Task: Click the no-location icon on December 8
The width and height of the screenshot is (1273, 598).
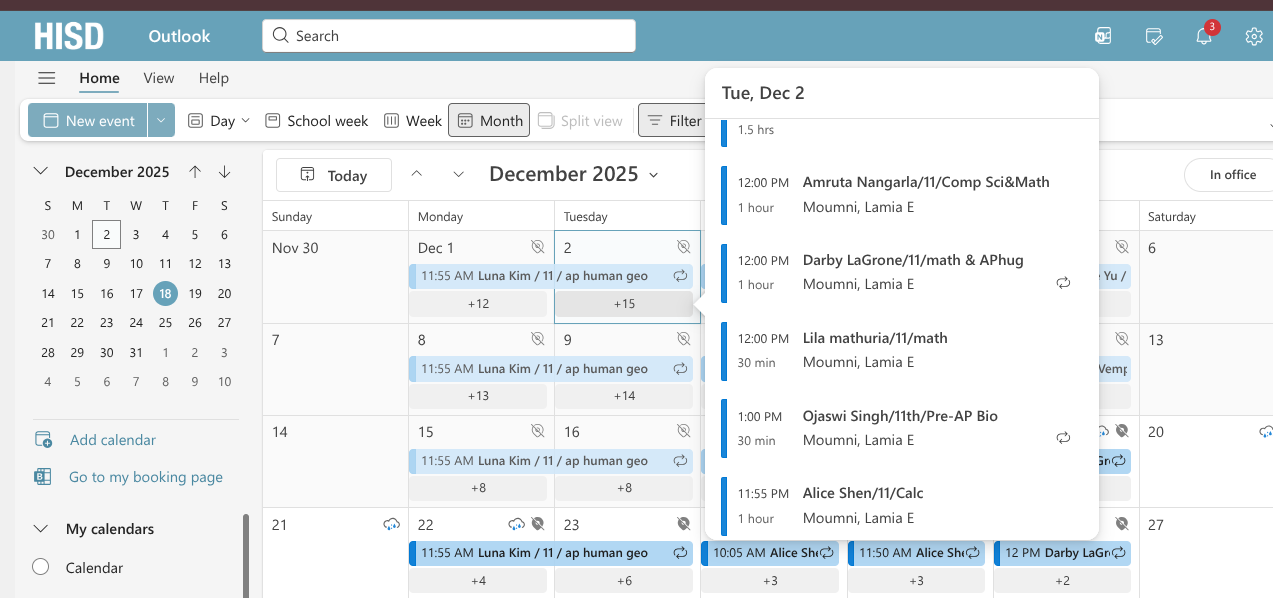Action: pyautogui.click(x=538, y=339)
